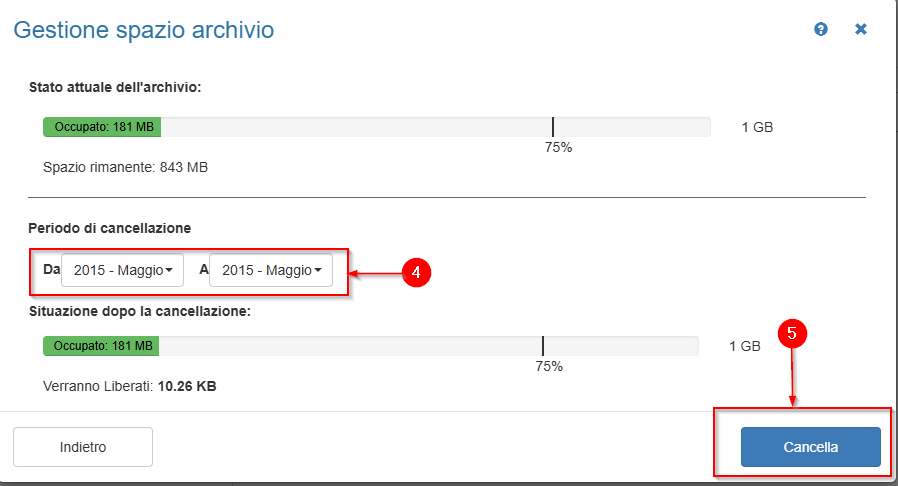Click the 1 GB label beside the after-deletion bar

[745, 346]
